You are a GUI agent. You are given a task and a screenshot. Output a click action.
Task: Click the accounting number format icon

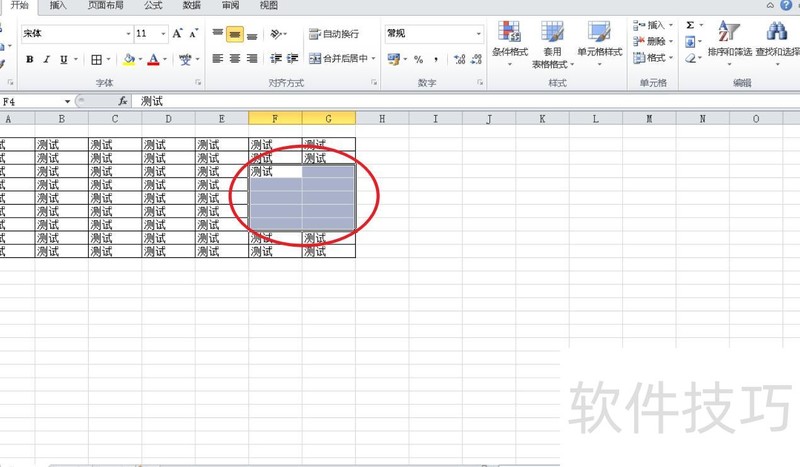coord(393,59)
